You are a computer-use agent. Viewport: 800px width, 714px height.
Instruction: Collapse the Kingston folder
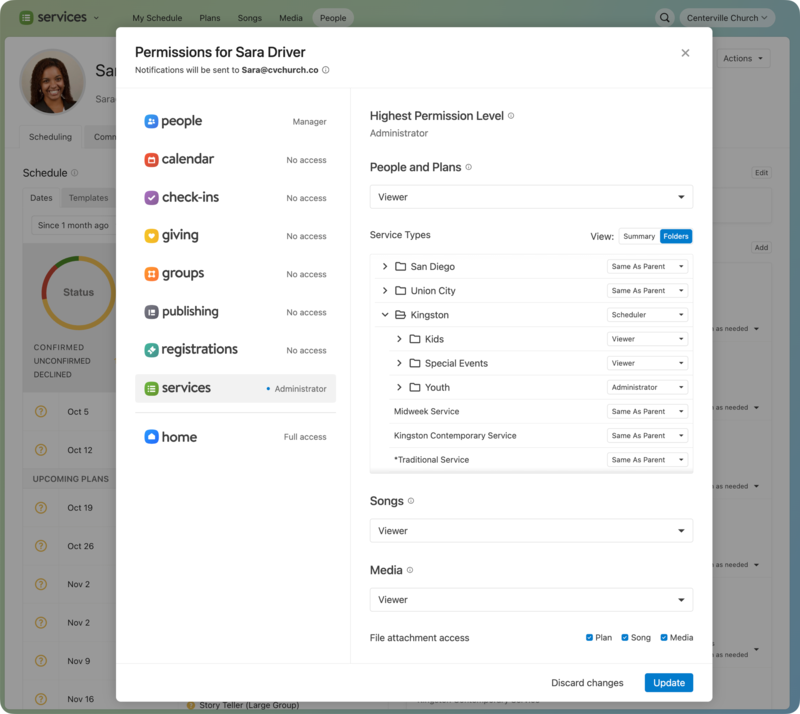385,314
